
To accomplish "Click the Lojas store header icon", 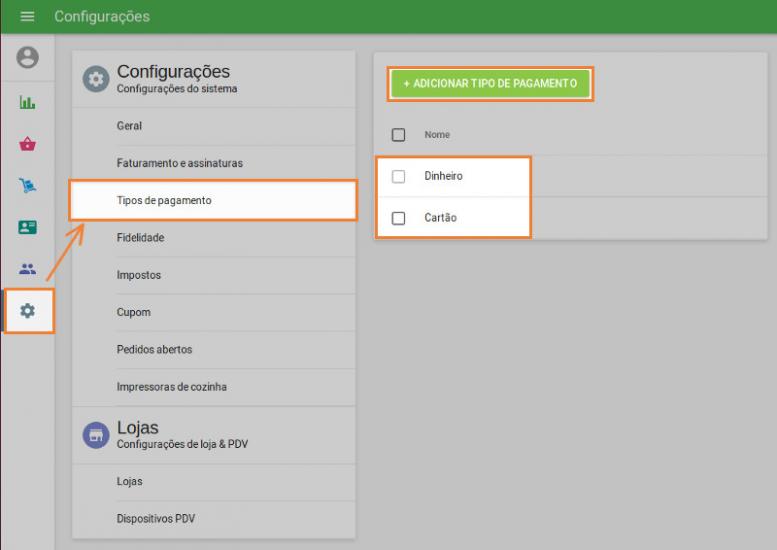I will click(96, 435).
